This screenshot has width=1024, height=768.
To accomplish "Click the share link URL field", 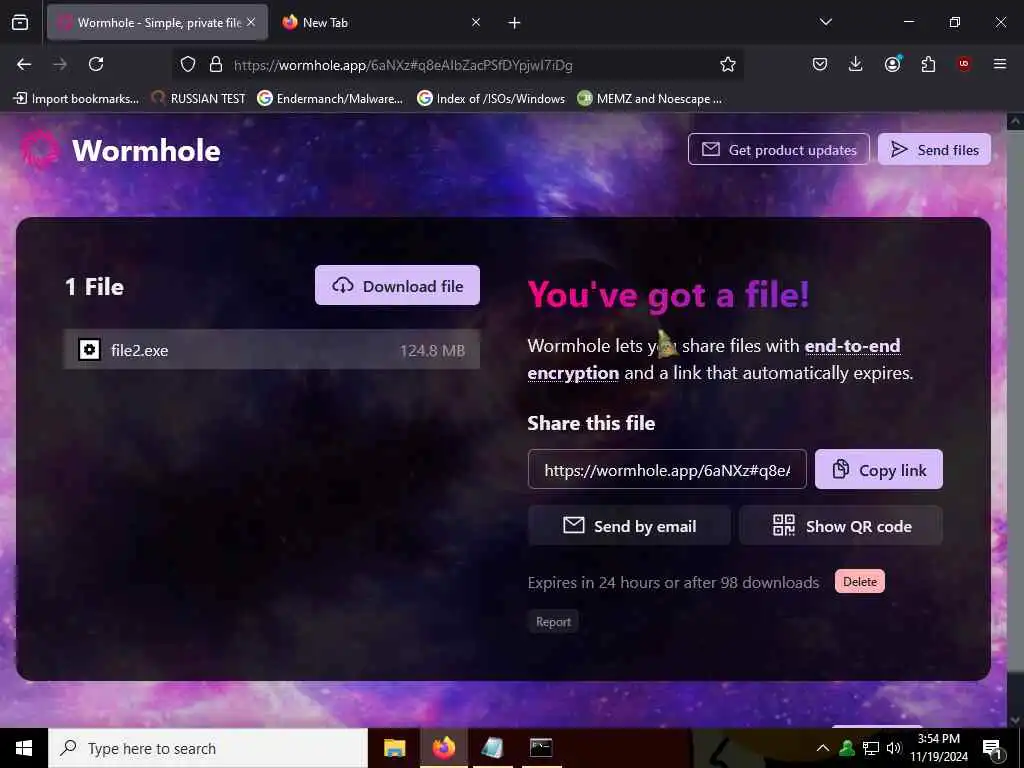I will coord(667,470).
